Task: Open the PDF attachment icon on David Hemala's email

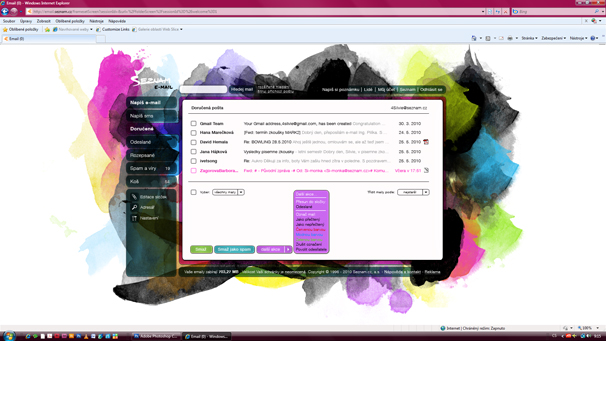Action: click(426, 142)
